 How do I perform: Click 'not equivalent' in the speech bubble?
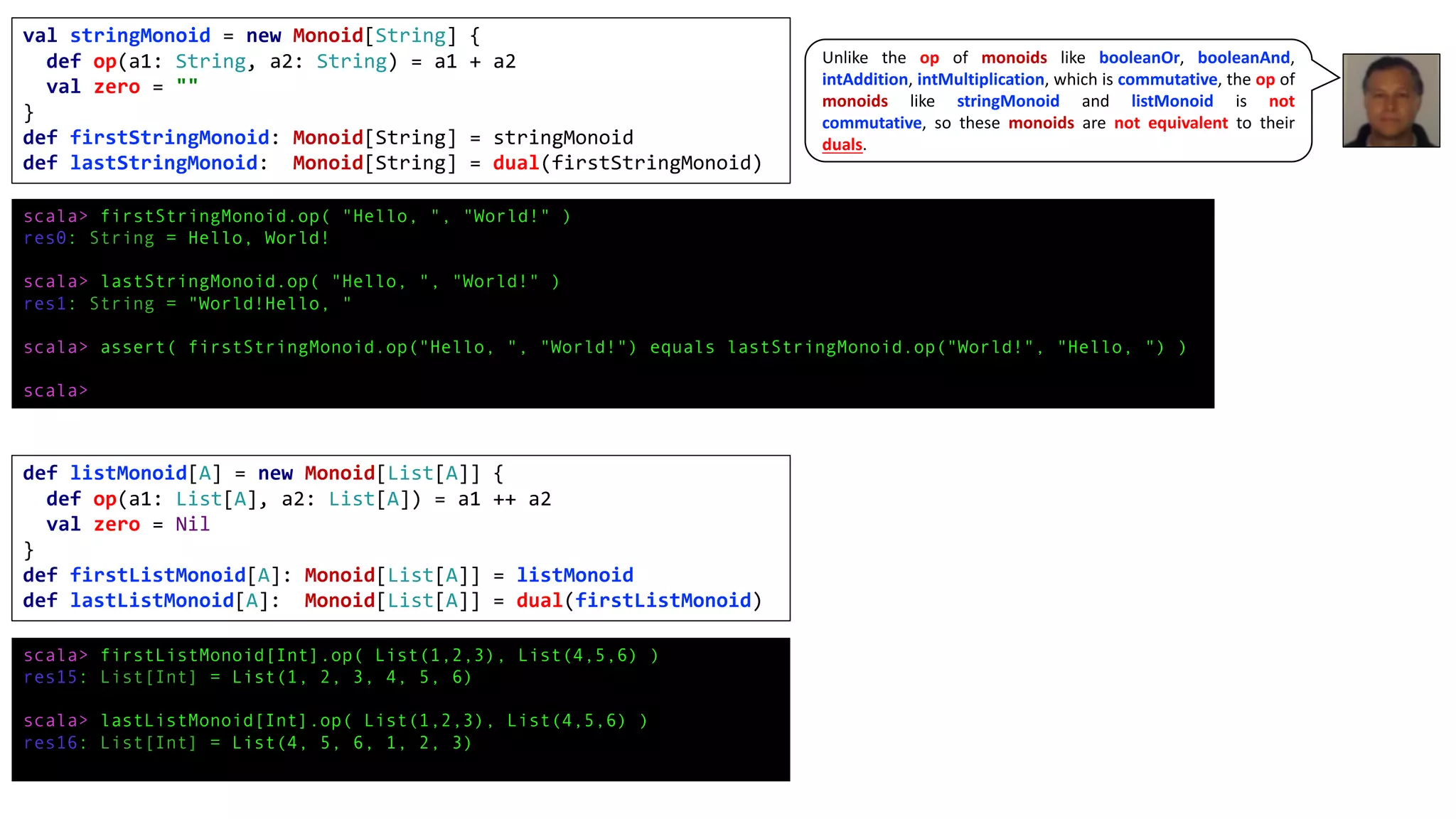[1171, 123]
